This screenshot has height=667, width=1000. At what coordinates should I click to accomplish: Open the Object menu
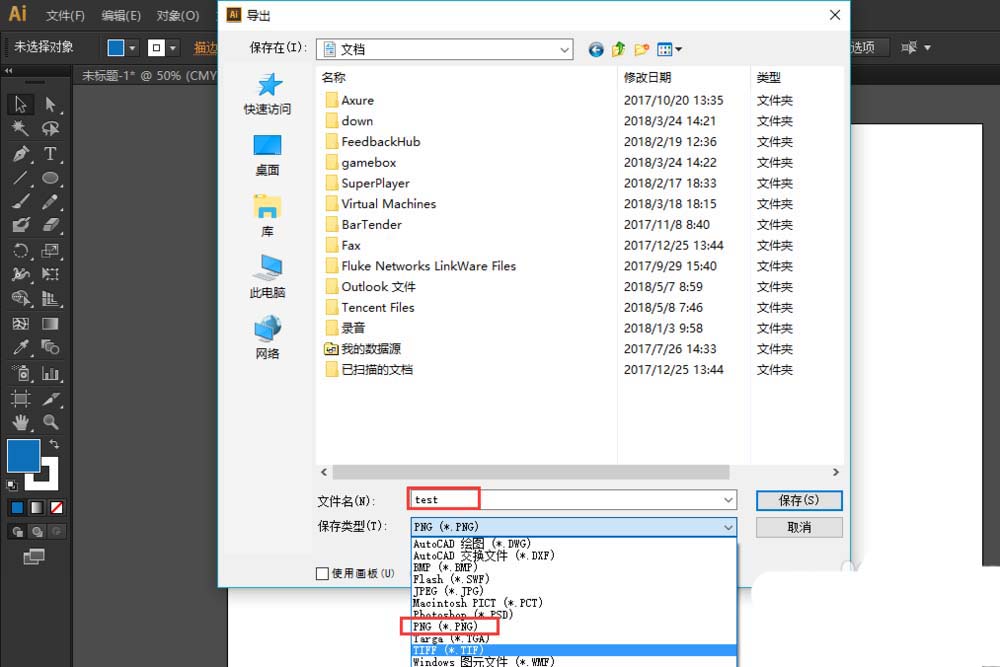(x=177, y=15)
